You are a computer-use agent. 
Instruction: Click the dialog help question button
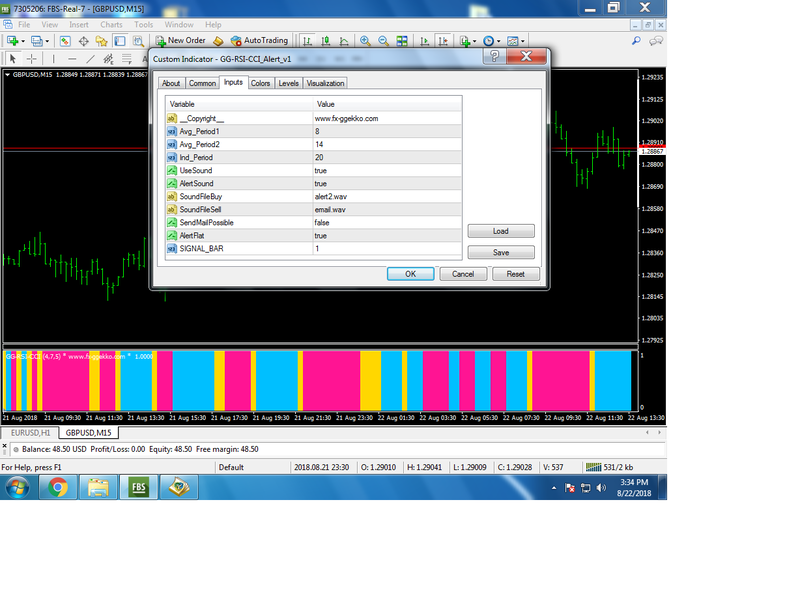pyautogui.click(x=494, y=56)
